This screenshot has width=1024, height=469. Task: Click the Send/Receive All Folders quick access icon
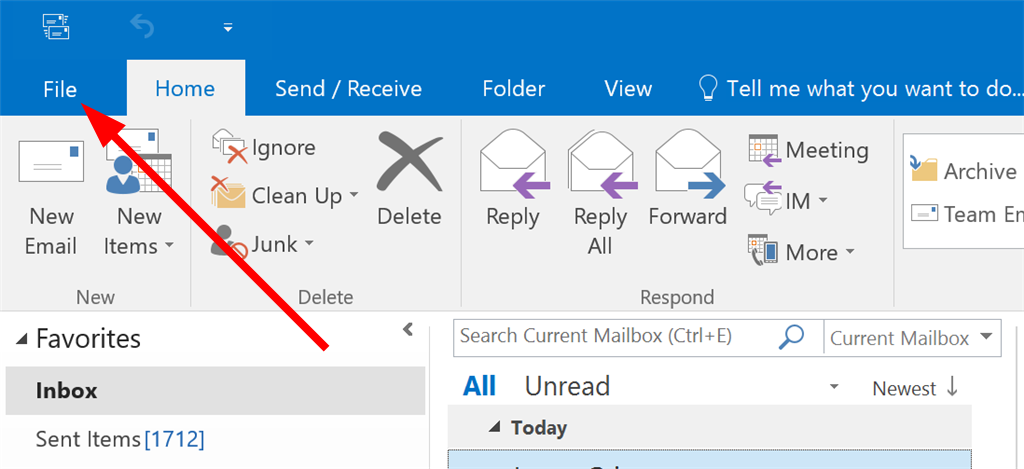56,27
